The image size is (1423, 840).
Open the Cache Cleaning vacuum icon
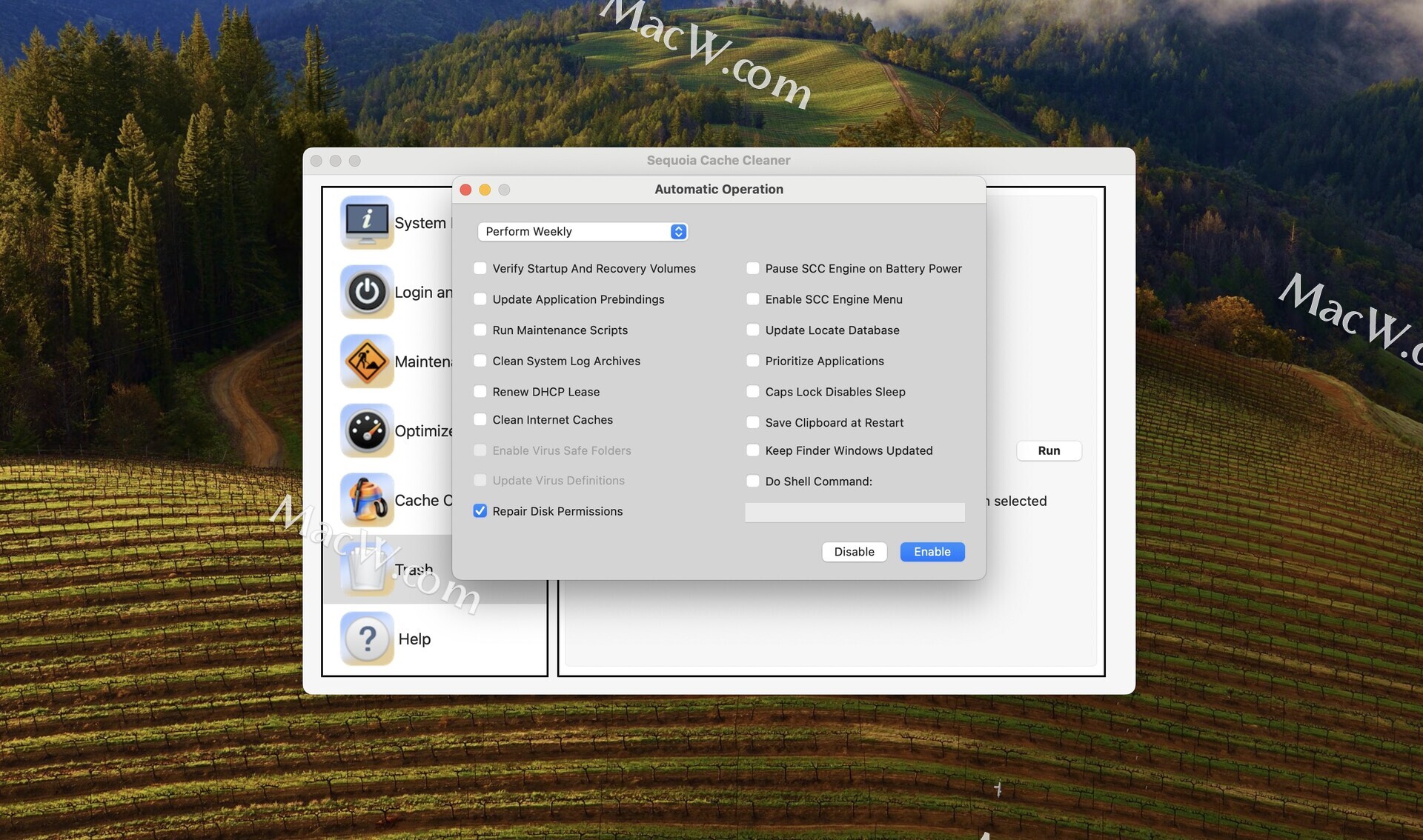[x=367, y=500]
